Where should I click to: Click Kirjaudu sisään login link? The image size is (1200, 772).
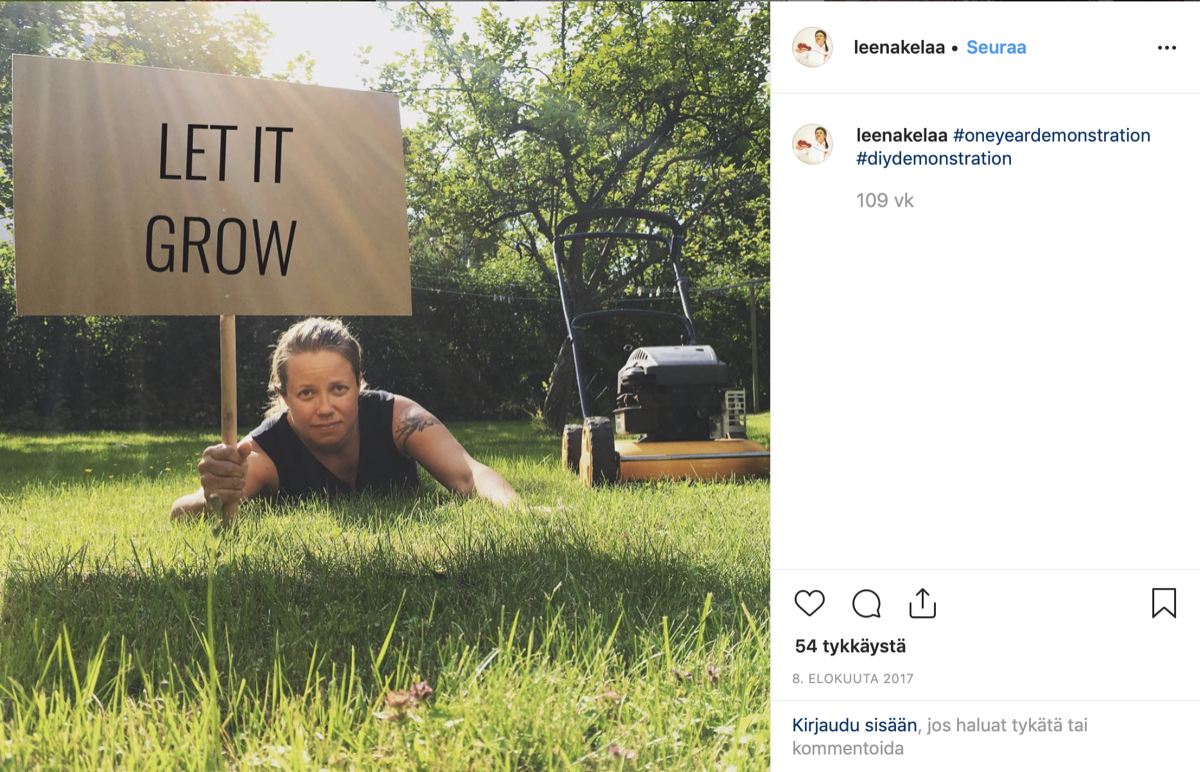click(855, 725)
